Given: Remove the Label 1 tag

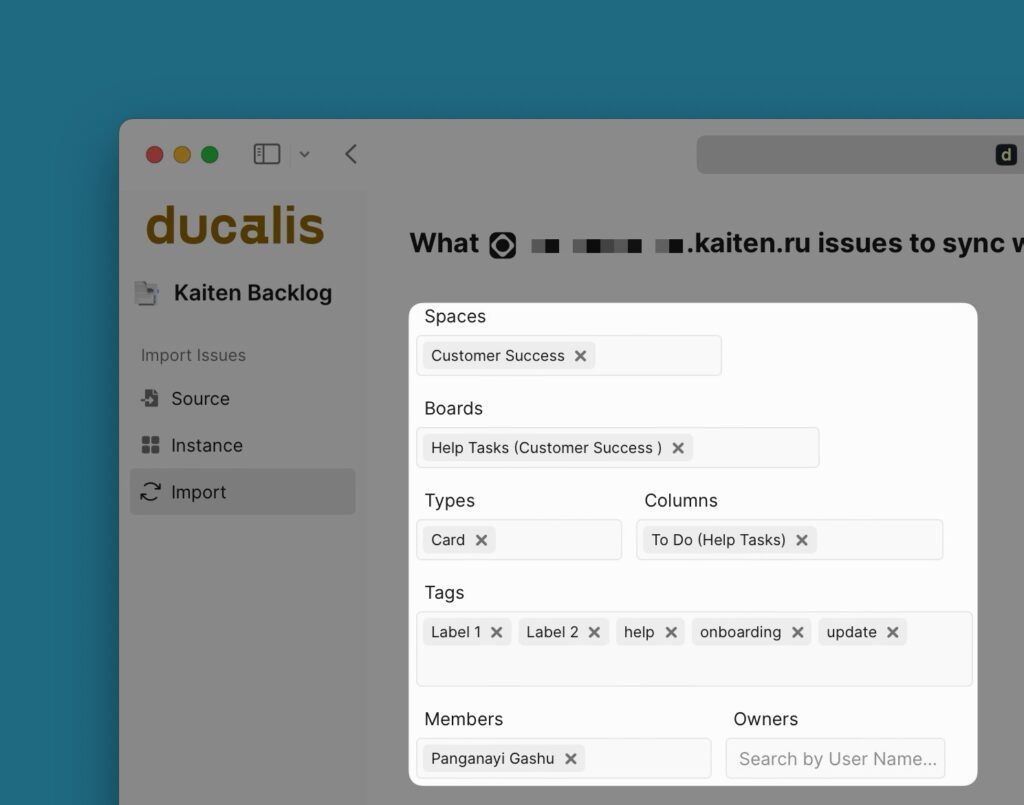Looking at the screenshot, I should click(496, 632).
